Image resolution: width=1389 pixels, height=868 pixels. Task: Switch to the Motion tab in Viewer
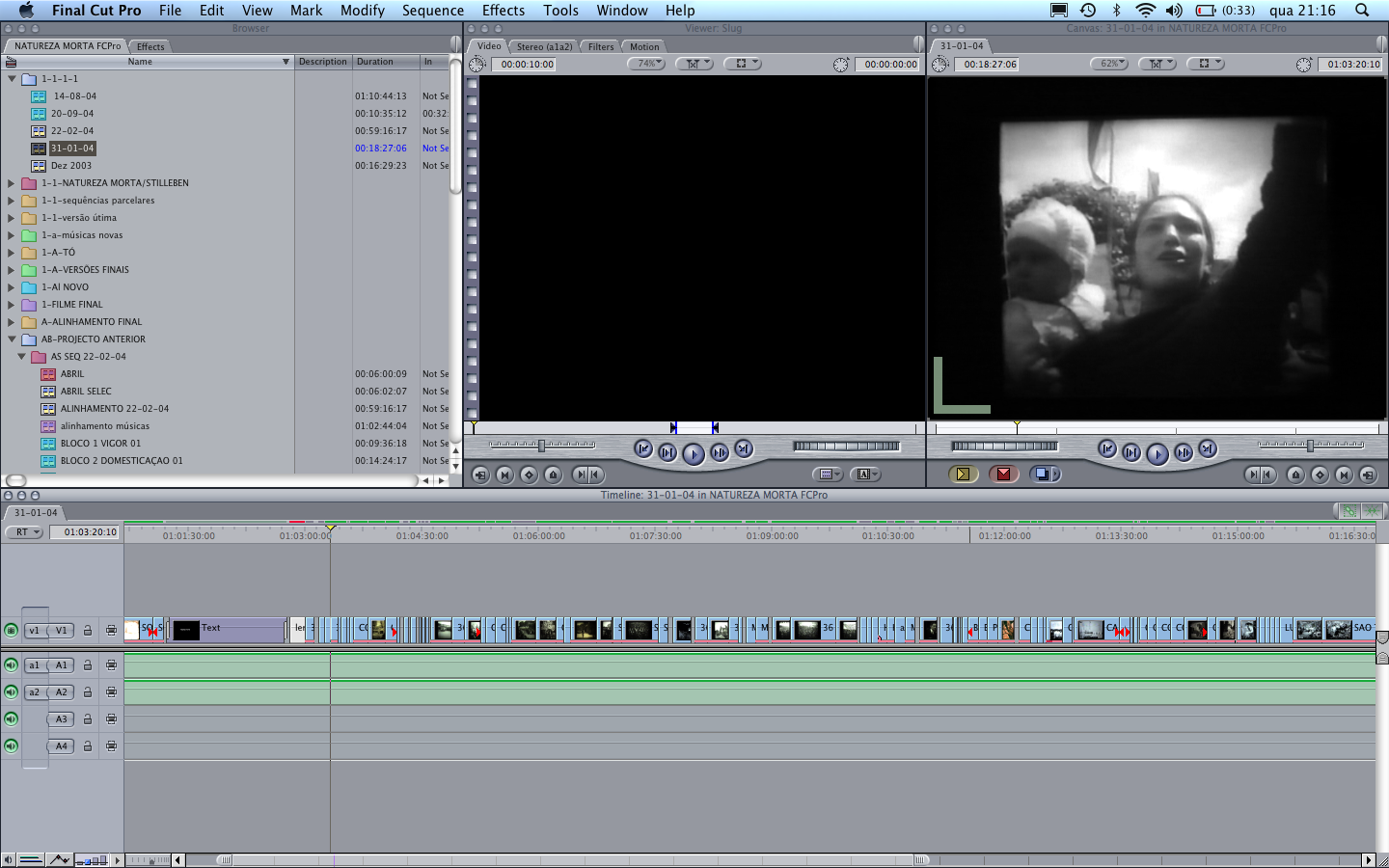(x=644, y=46)
